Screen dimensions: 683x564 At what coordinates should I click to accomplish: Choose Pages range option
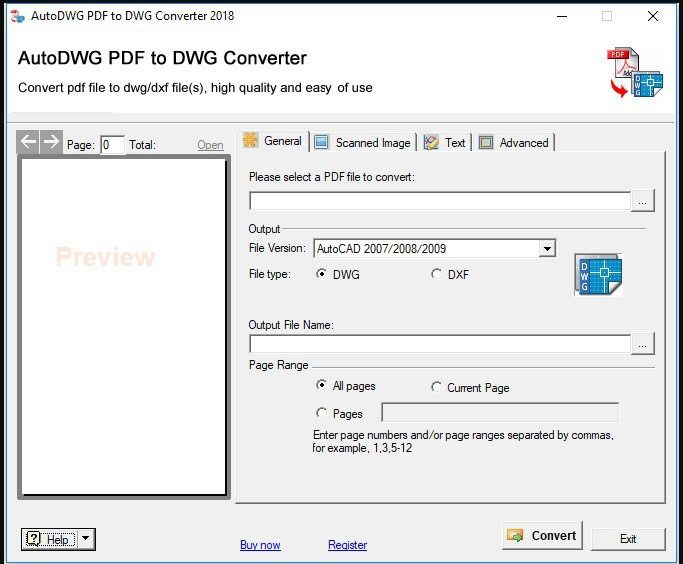click(x=339, y=413)
